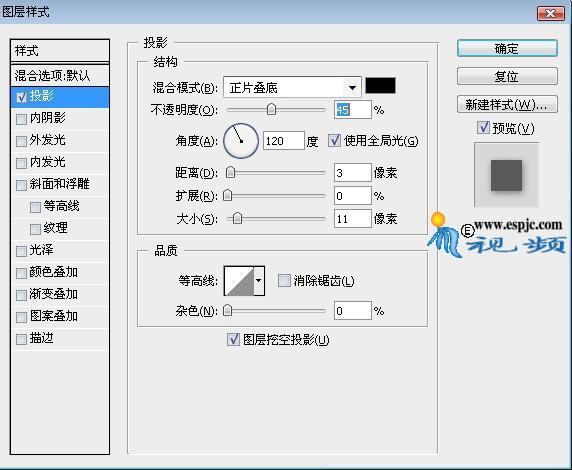The height and width of the screenshot is (470, 572).
Task: Open the blend mode dropdown 正片叠底
Action: pos(292,87)
